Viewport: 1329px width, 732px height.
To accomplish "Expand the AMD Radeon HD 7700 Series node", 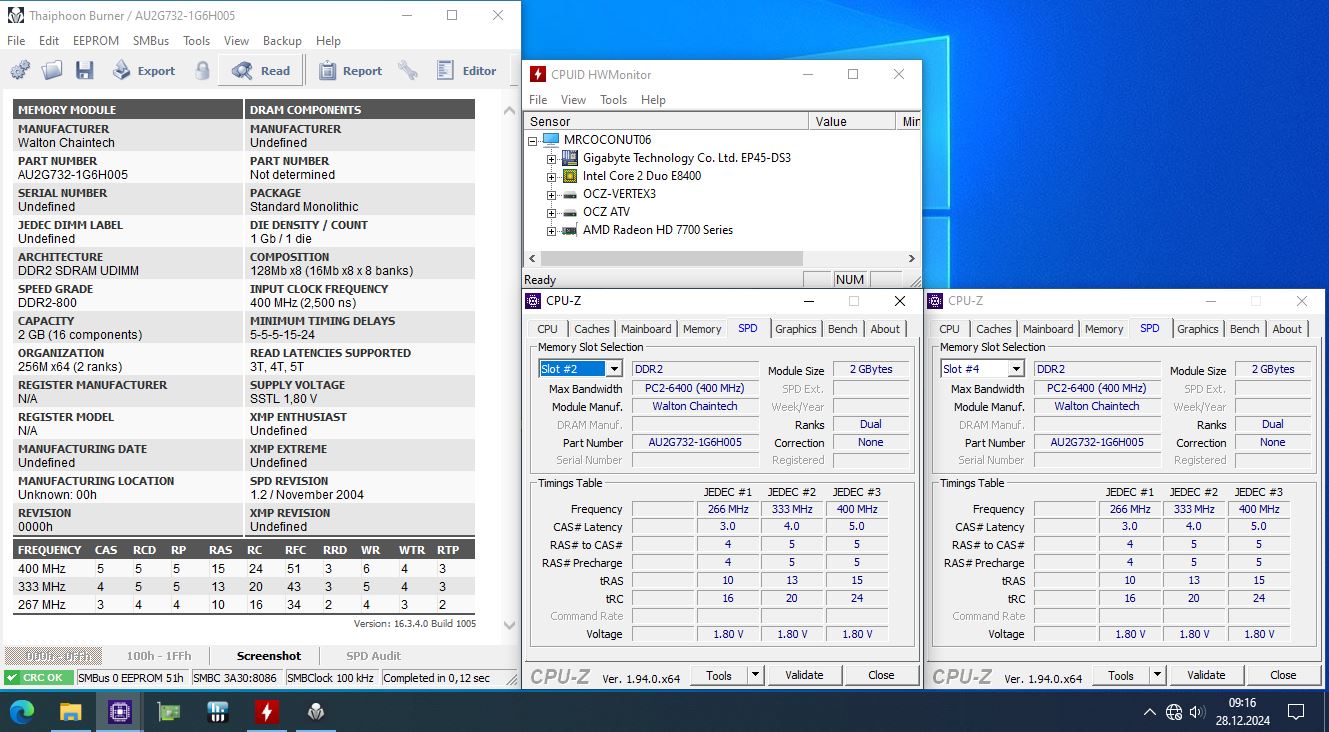I will [x=551, y=230].
